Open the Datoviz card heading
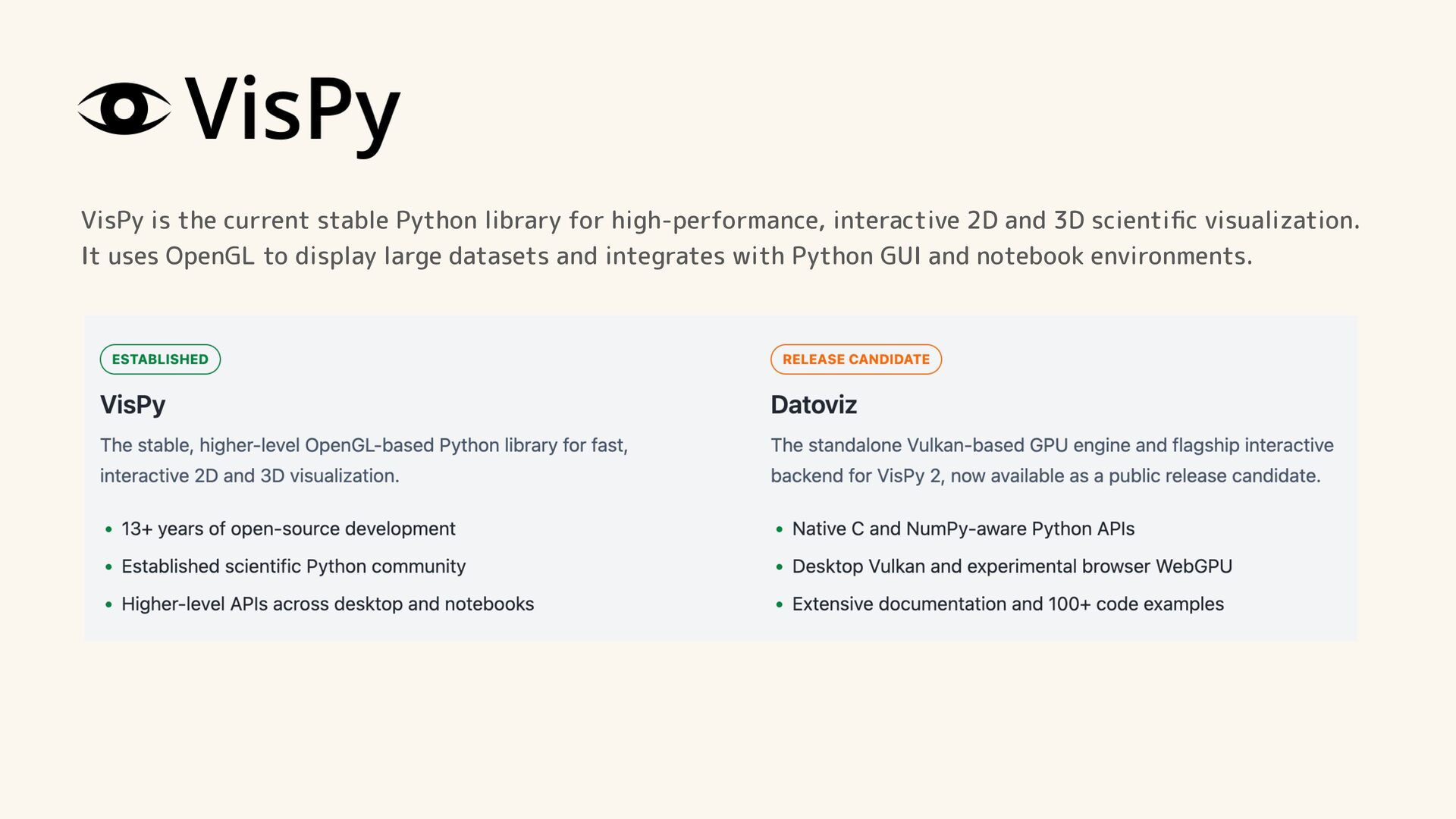Image resolution: width=1456 pixels, height=819 pixels. (x=814, y=405)
